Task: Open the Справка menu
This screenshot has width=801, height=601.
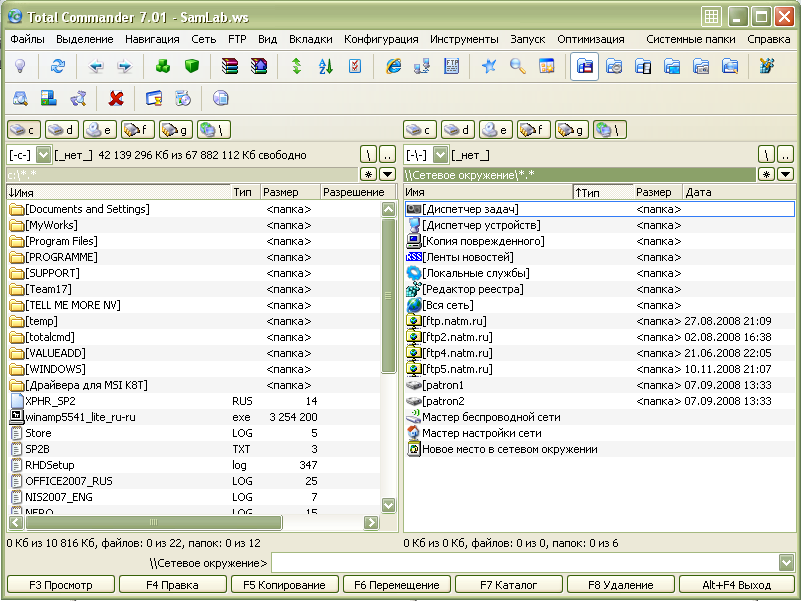Action: (768, 39)
